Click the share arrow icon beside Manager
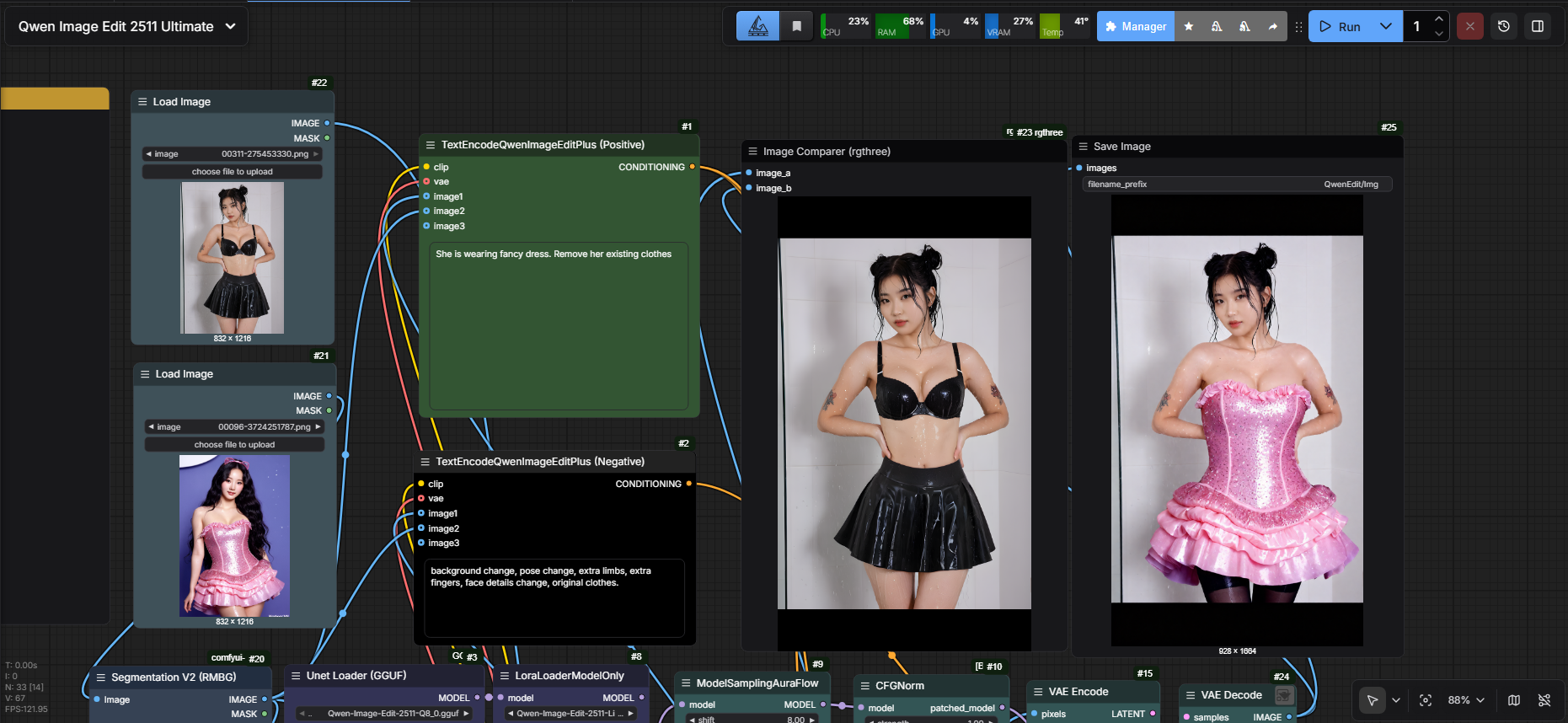The height and width of the screenshot is (723, 1568). point(1272,26)
